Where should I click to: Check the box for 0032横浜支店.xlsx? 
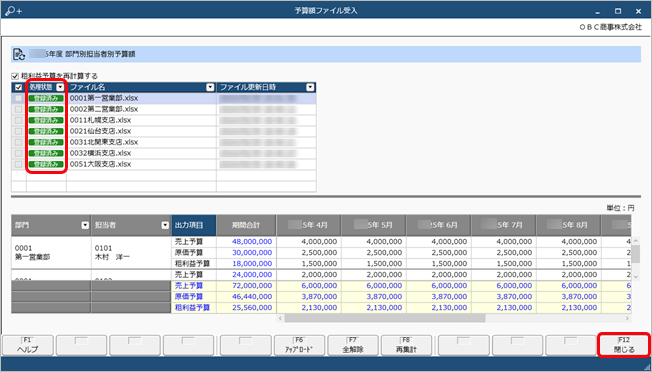[x=18, y=153]
